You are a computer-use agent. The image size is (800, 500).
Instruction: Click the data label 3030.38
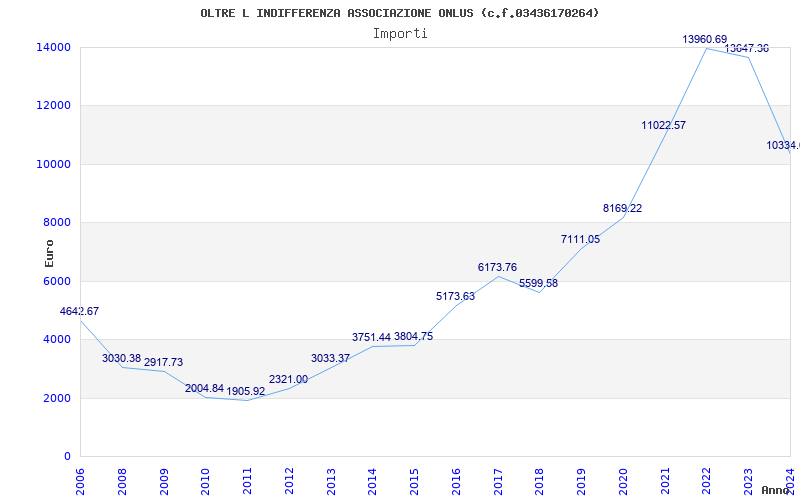(x=121, y=358)
